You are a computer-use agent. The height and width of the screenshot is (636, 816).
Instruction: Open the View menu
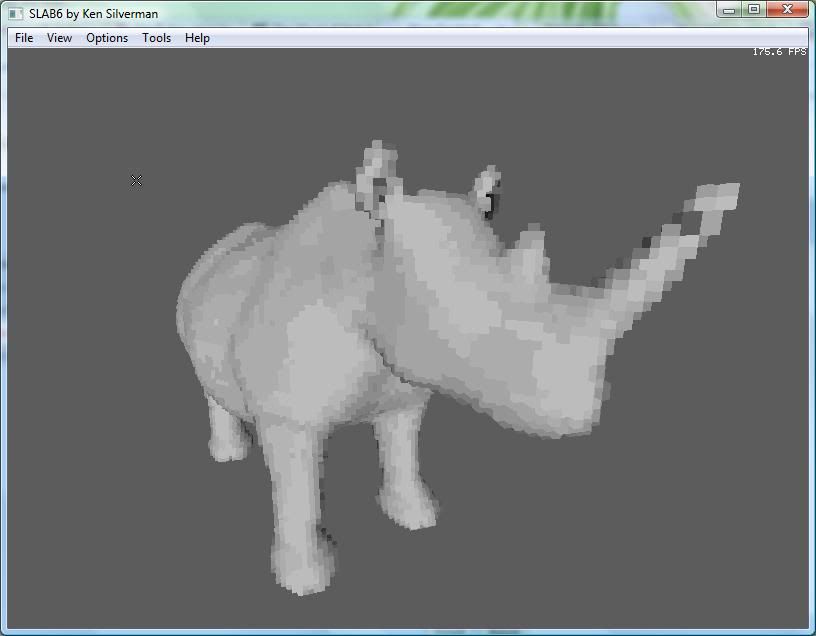pyautogui.click(x=59, y=38)
